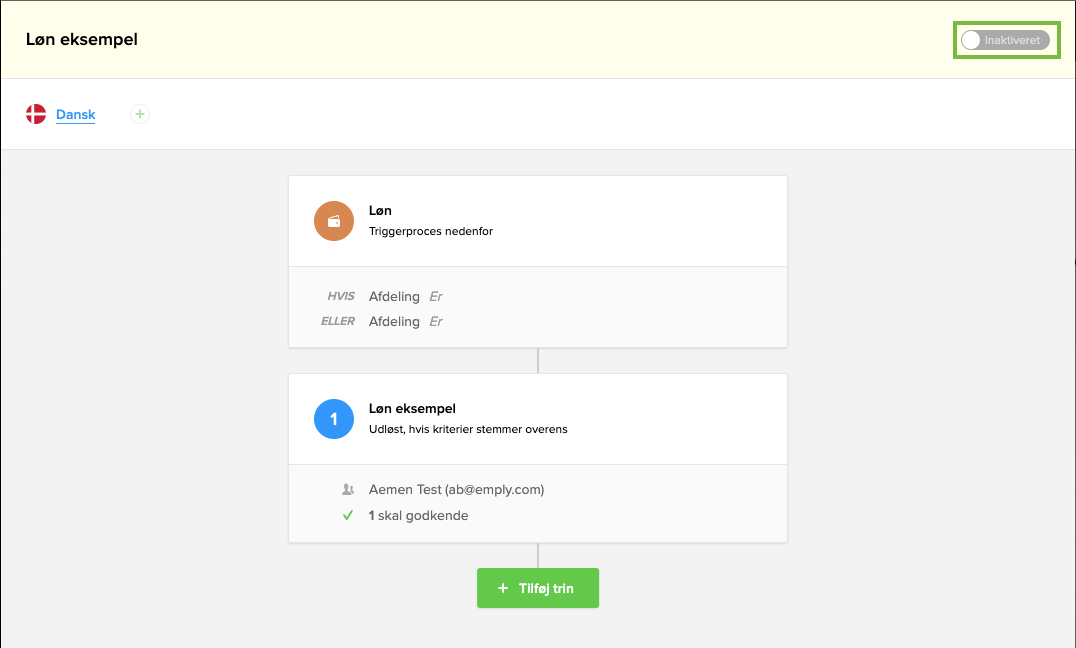1076x648 pixels.
Task: Click the orange Løn wallet icon
Action: click(x=334, y=221)
